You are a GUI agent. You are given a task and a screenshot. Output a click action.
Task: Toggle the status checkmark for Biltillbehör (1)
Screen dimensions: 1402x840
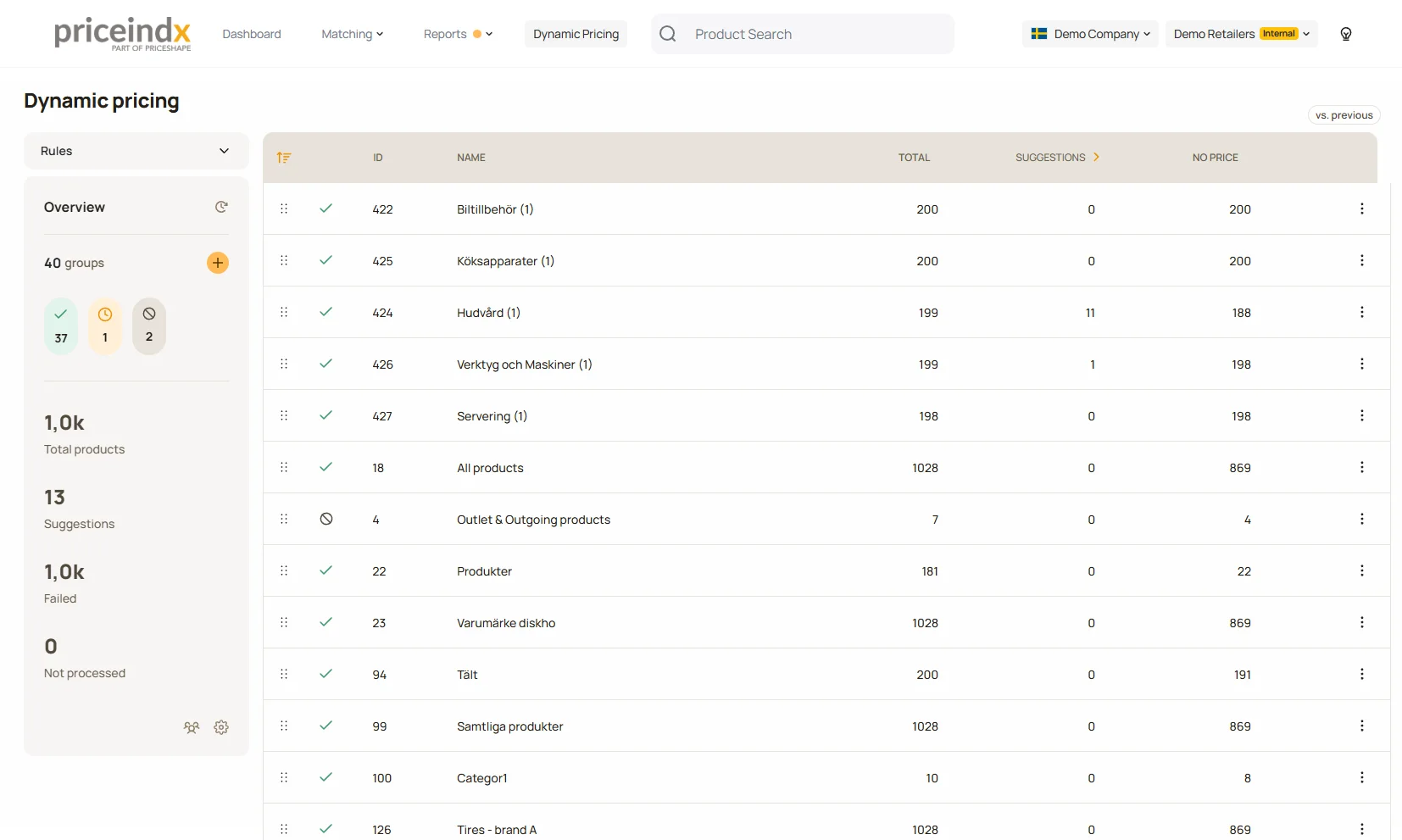click(325, 209)
